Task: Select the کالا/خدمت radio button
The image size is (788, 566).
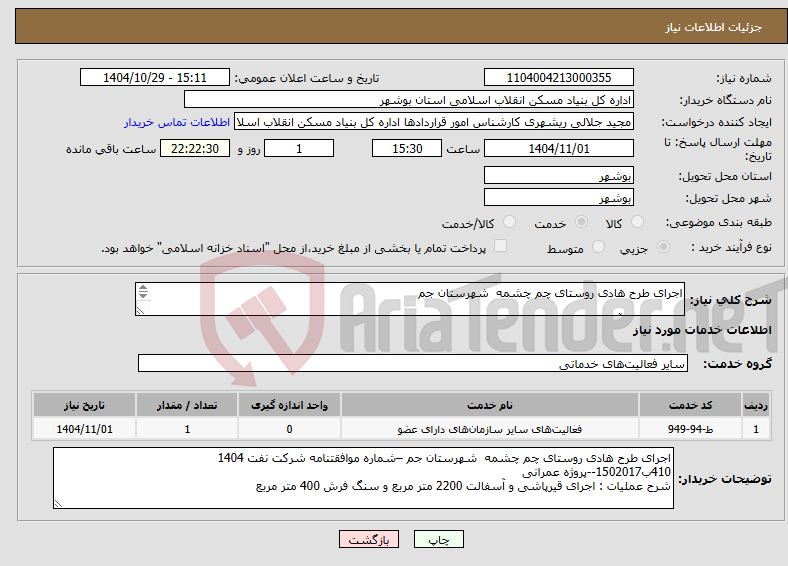Action: click(x=509, y=222)
